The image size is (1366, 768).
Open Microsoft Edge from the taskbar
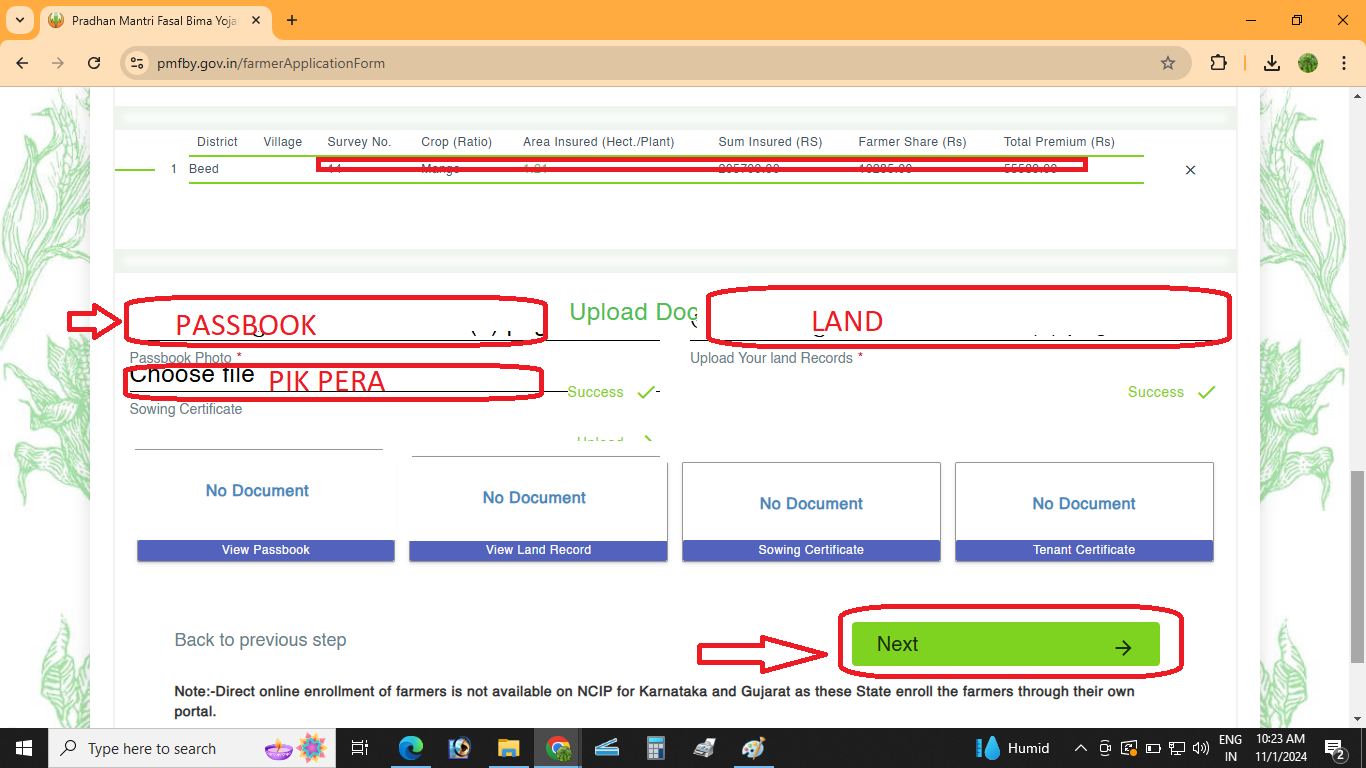pyautogui.click(x=411, y=748)
